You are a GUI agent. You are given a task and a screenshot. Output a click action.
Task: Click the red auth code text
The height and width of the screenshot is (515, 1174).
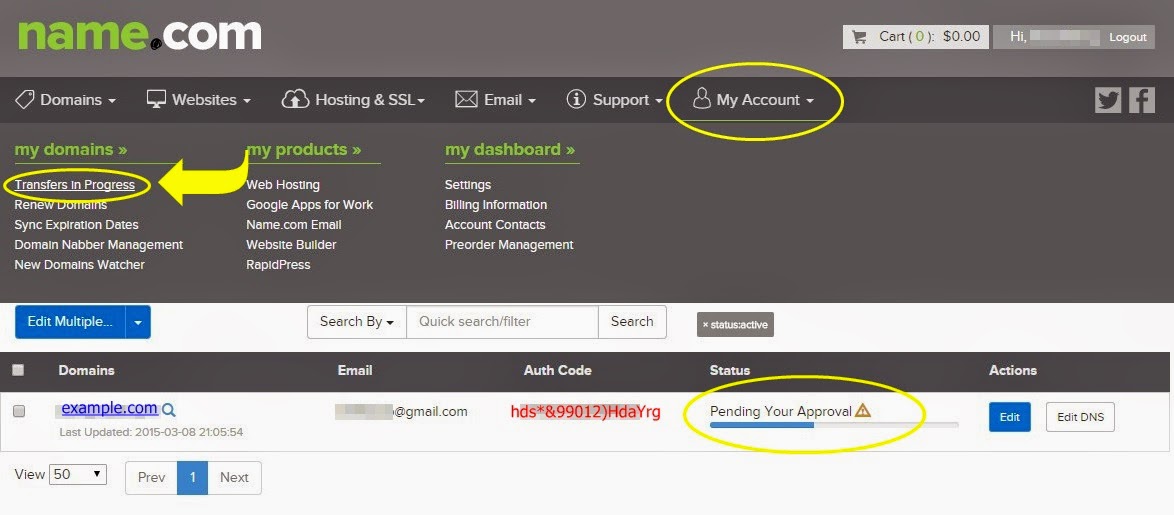pos(586,412)
